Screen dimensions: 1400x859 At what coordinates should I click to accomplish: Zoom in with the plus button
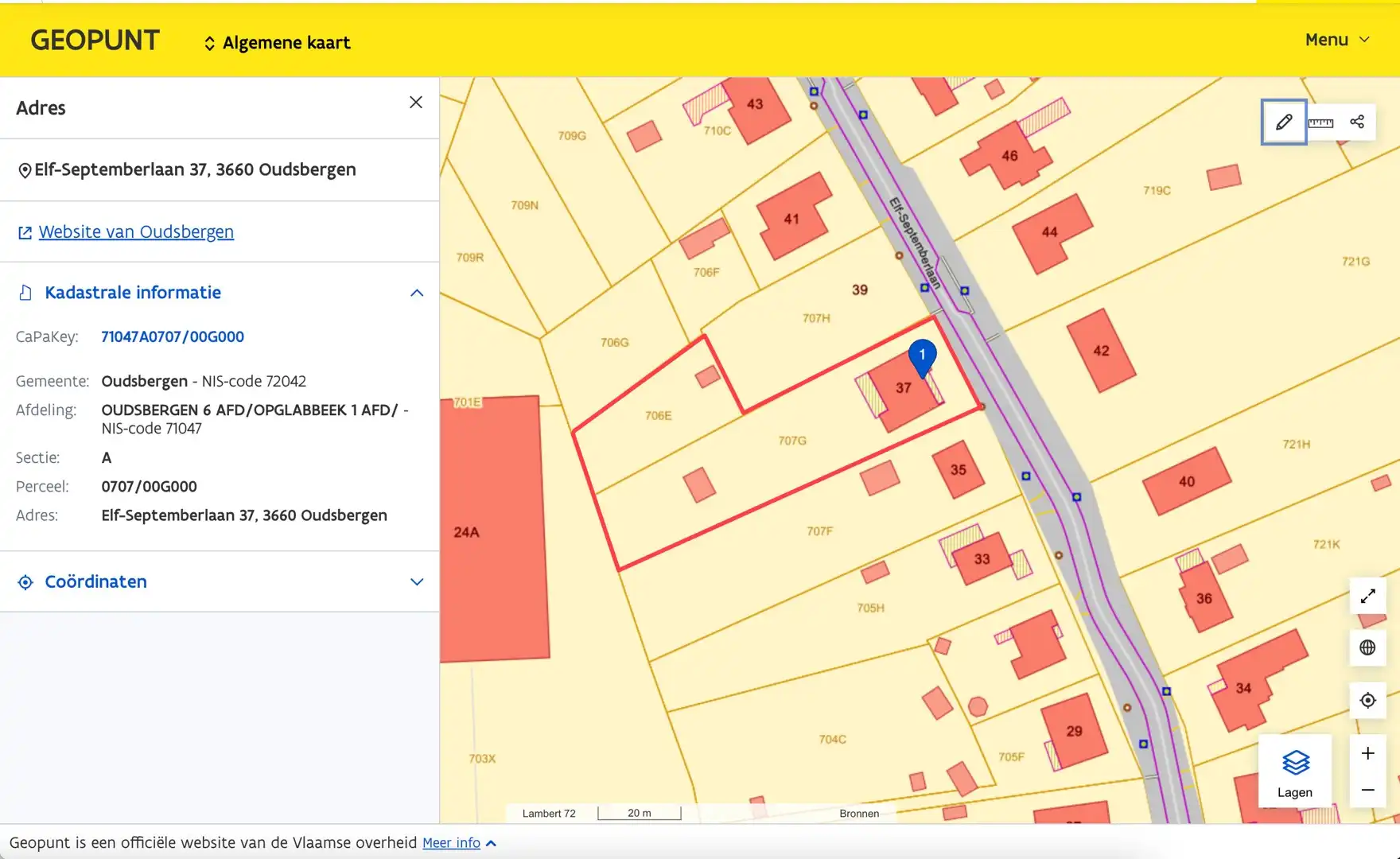[x=1367, y=753]
